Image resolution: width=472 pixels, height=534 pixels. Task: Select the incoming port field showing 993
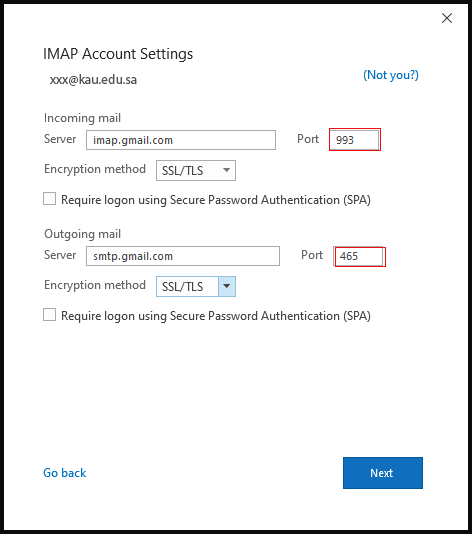[x=354, y=140]
